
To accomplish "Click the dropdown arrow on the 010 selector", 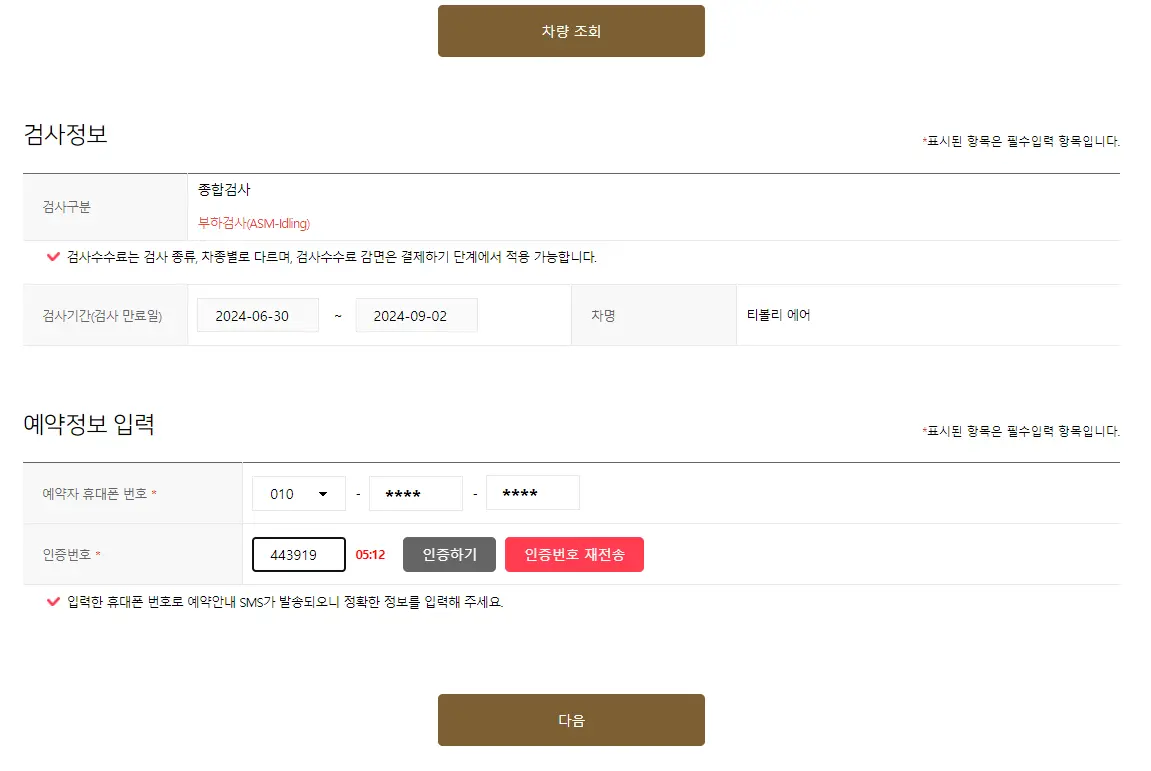I will click(325, 492).
